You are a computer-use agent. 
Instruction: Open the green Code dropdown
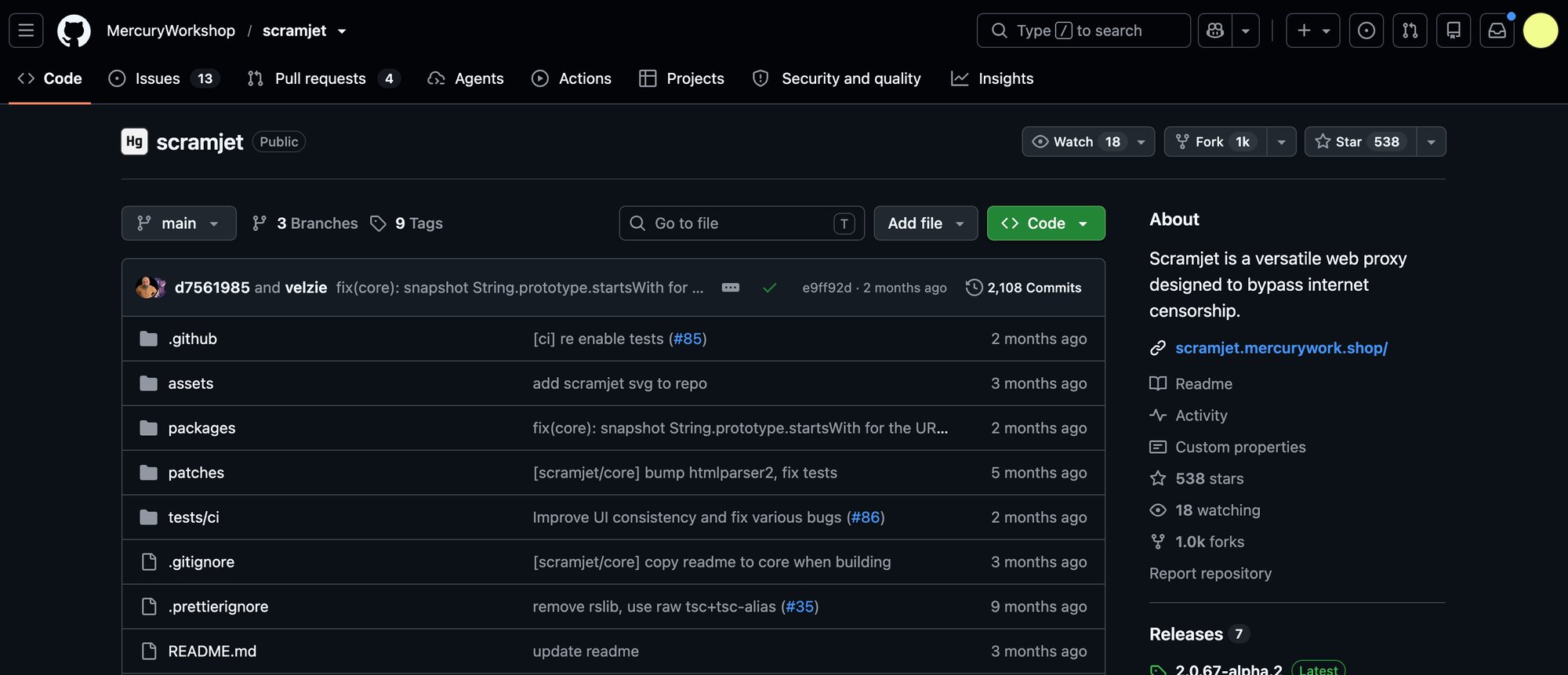click(x=1046, y=223)
